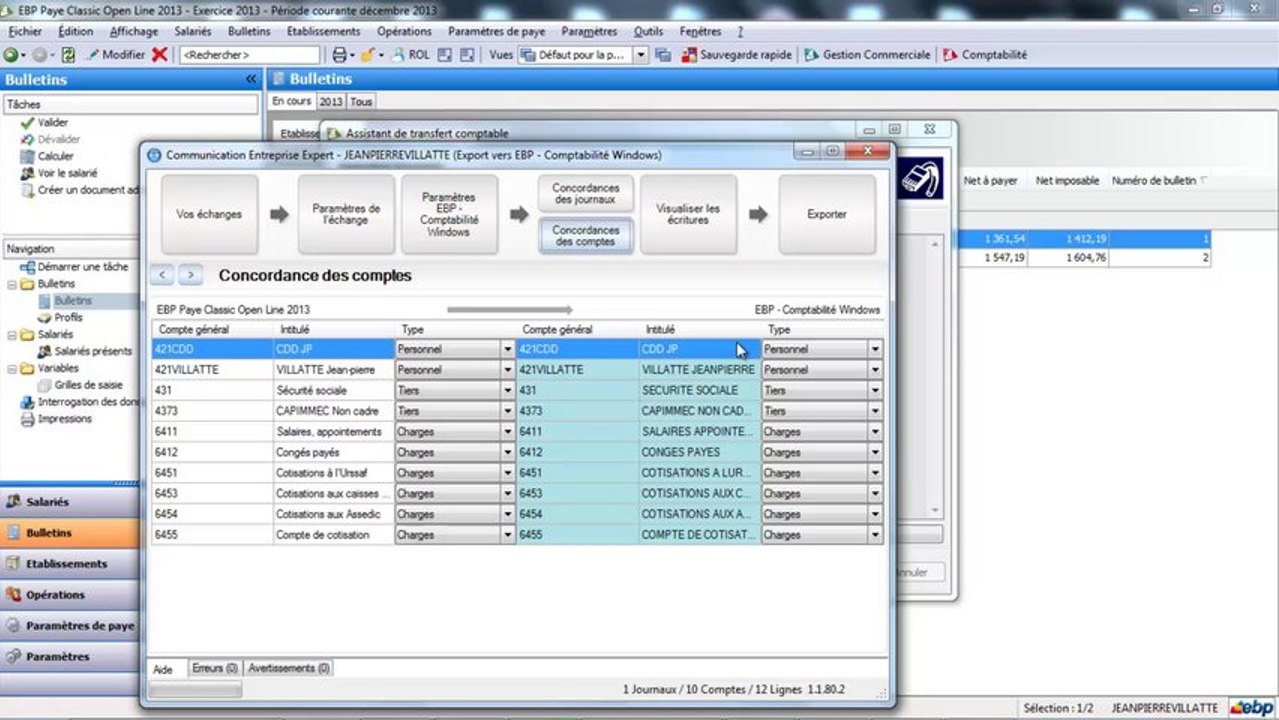Viewport: 1279px width, 720px height.
Task: Click the Calculer task in Tâches panel
Action: click(47, 156)
